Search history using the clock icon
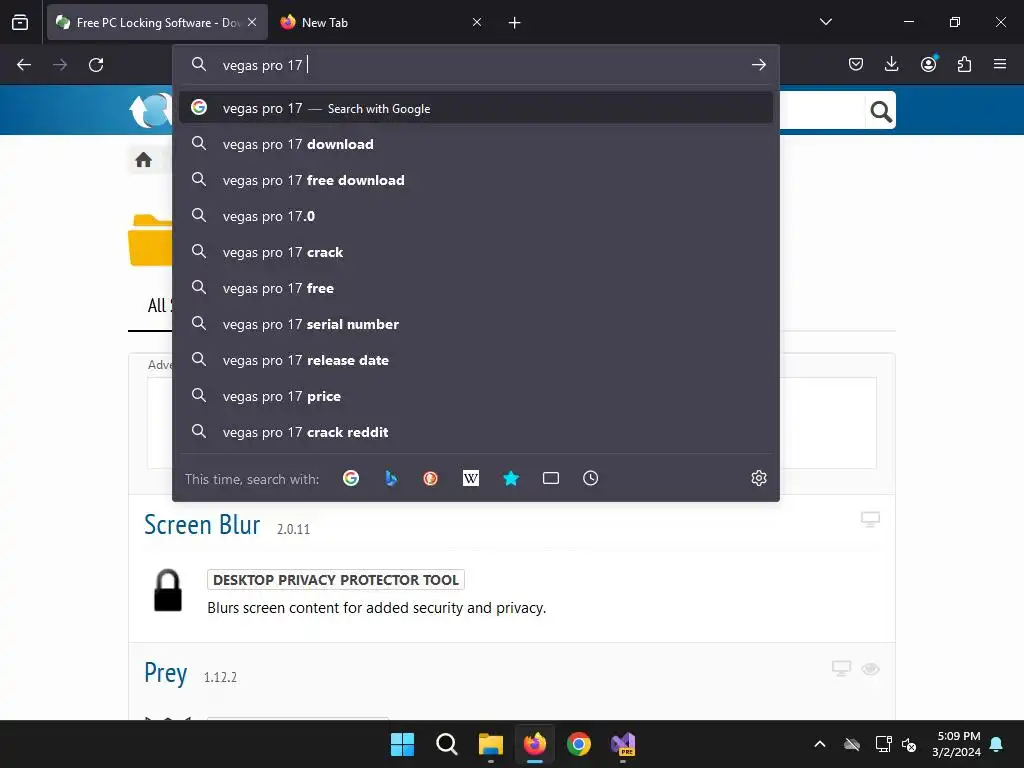Viewport: 1024px width, 768px height. click(x=590, y=478)
